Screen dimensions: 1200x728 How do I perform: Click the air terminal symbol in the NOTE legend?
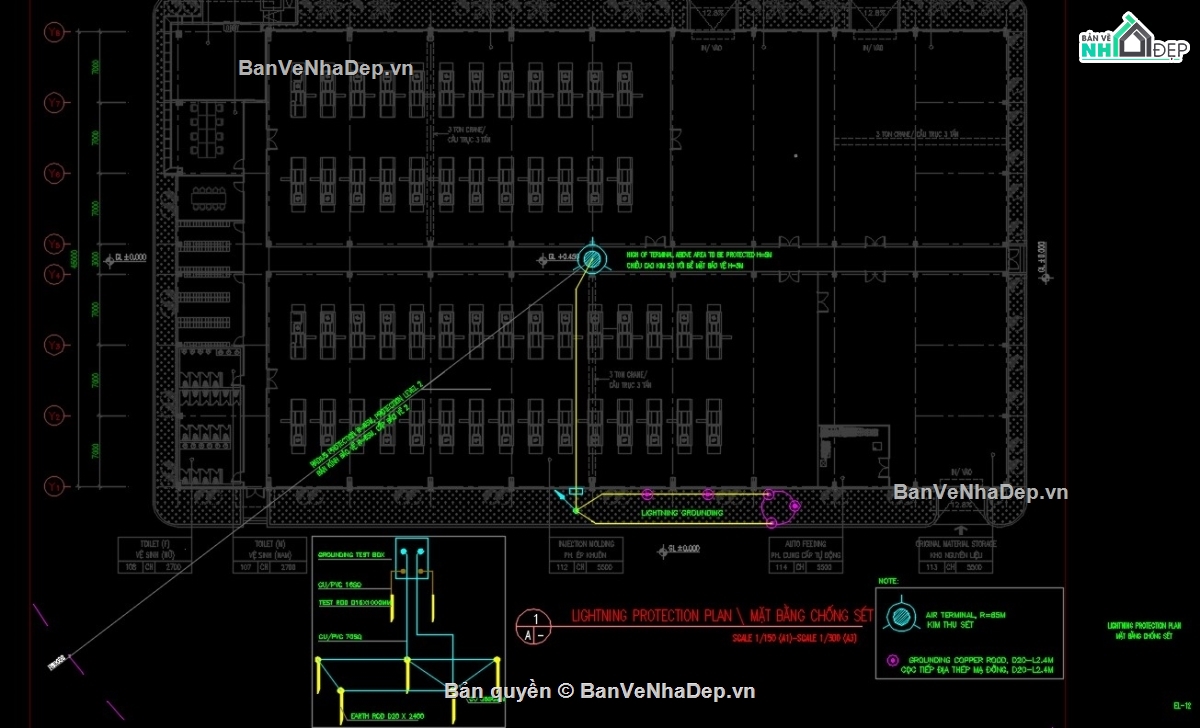pos(902,617)
